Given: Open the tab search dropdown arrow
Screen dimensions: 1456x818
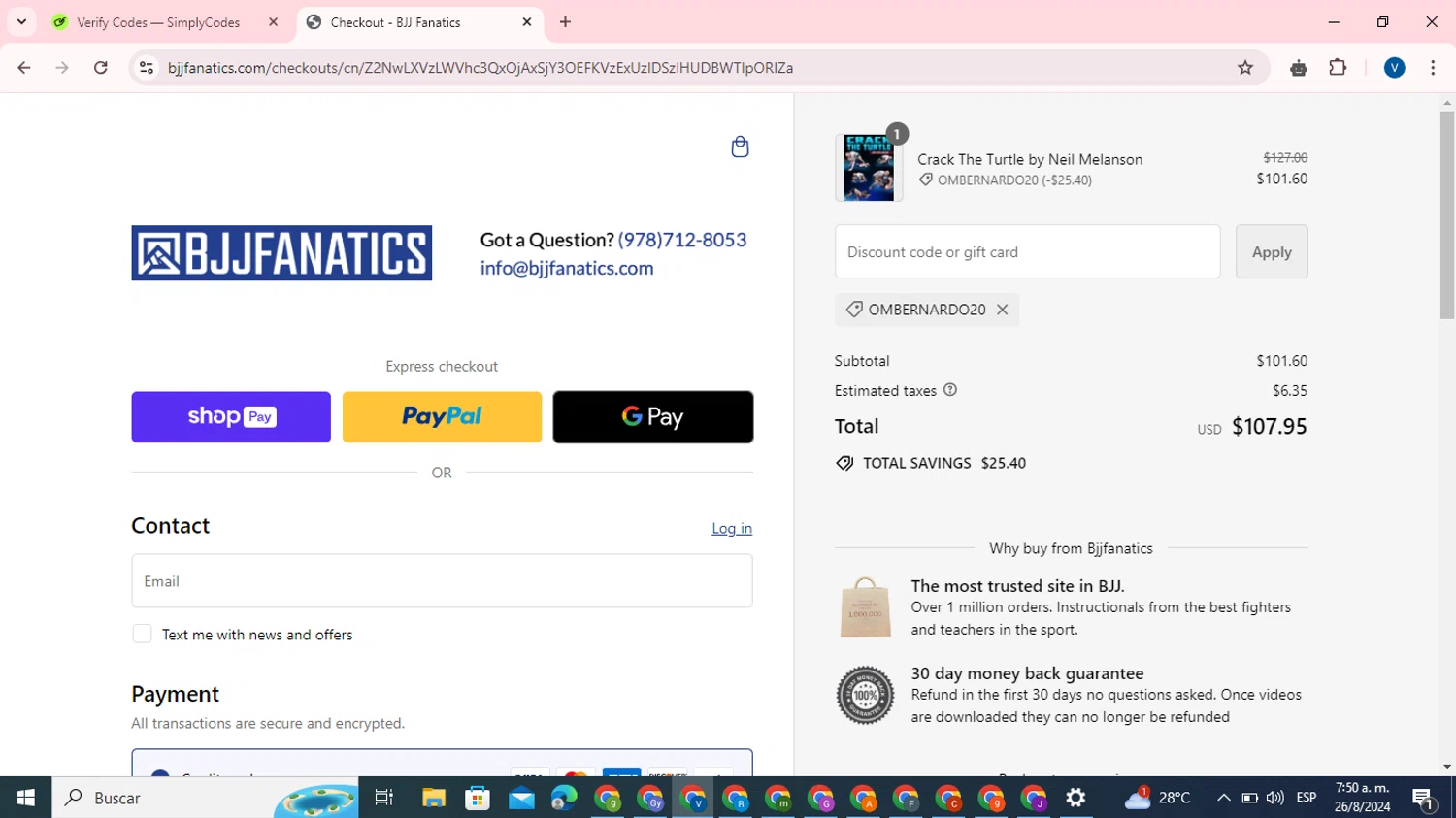Looking at the screenshot, I should pos(21,21).
